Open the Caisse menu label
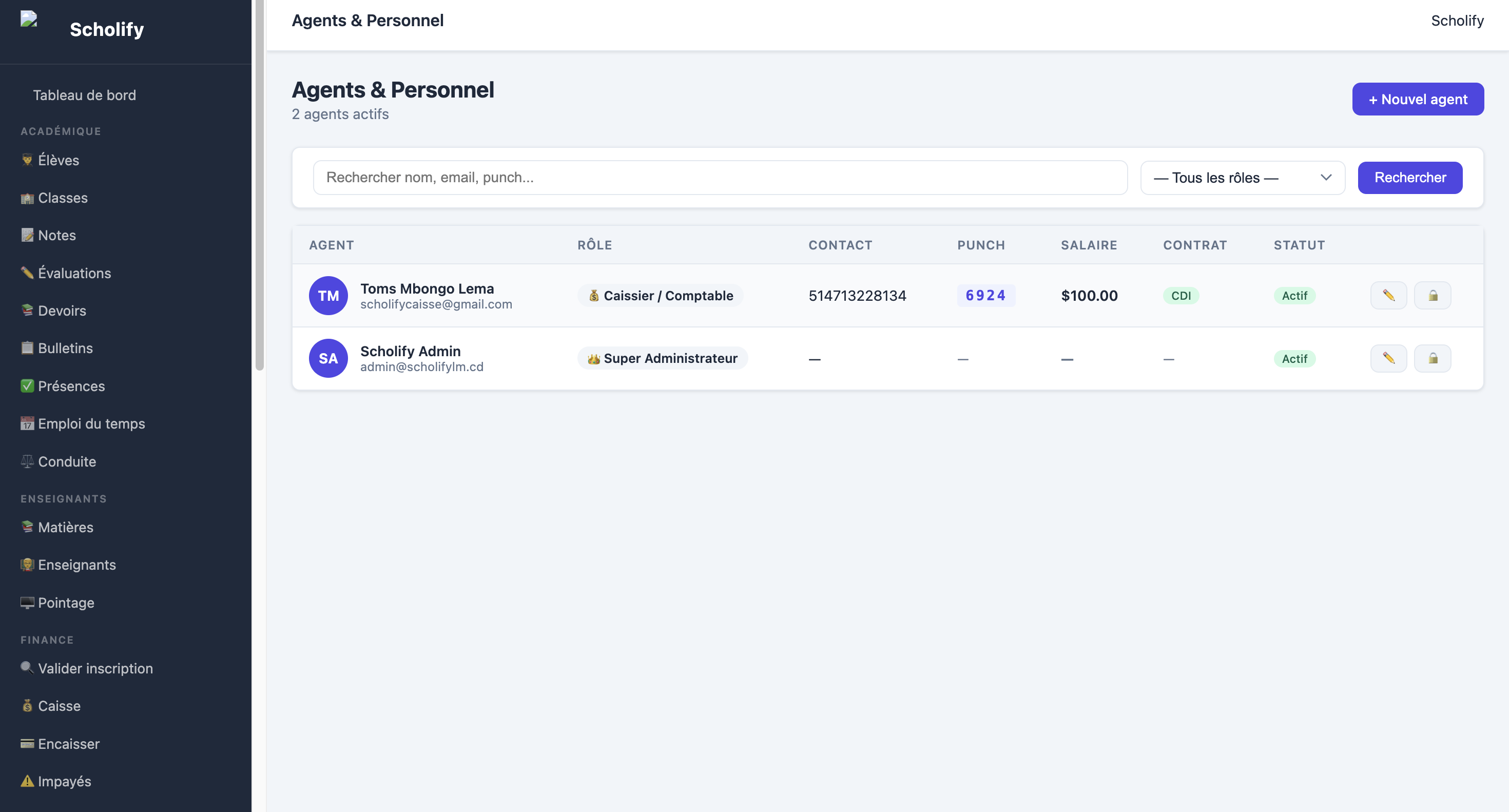This screenshot has width=1509, height=812. click(59, 706)
